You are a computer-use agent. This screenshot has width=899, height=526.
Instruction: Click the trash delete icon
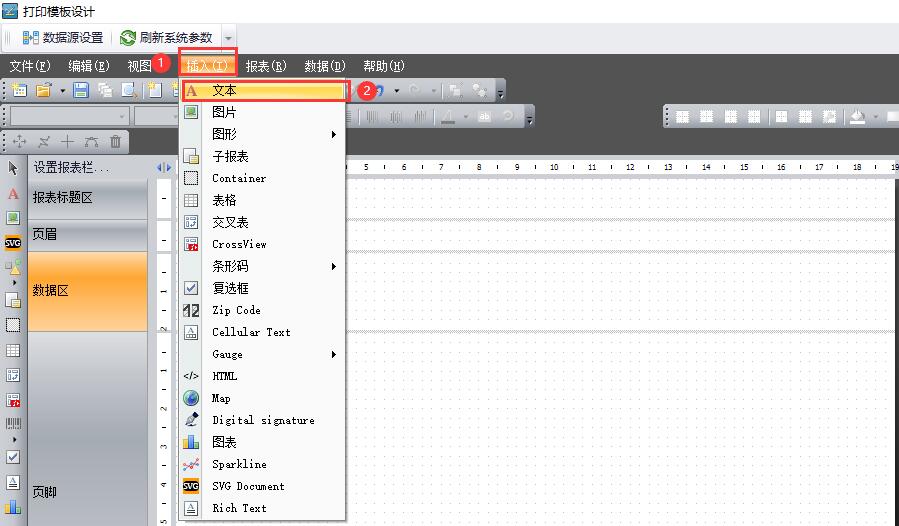116,142
